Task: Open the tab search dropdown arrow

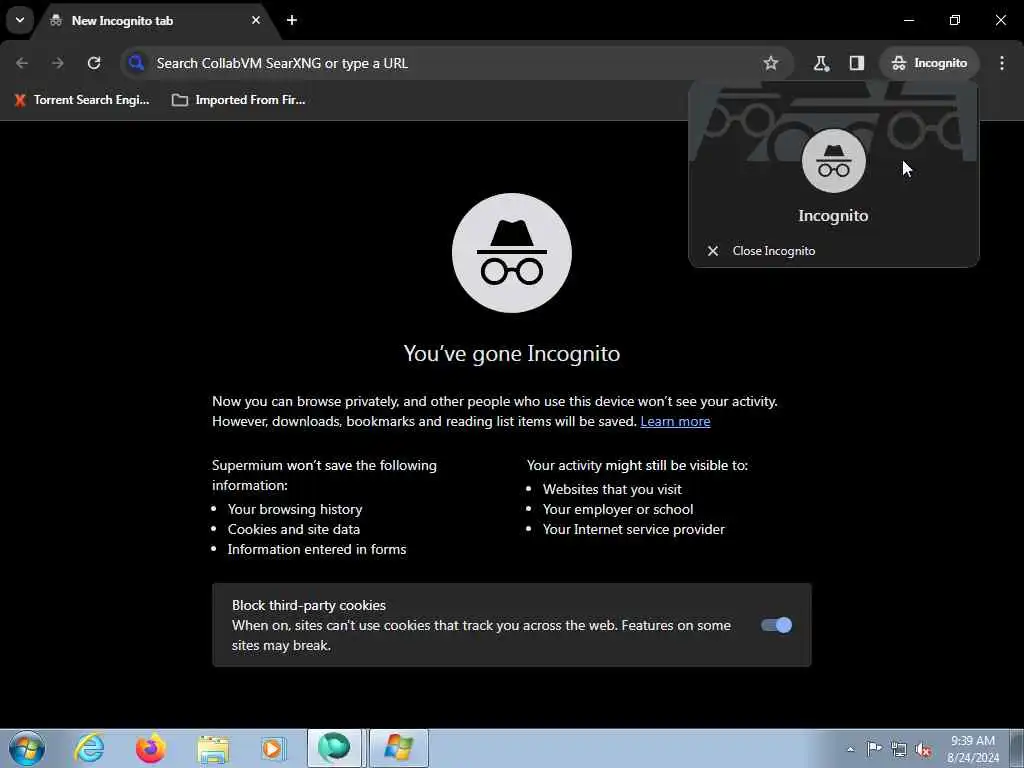Action: click(20, 20)
